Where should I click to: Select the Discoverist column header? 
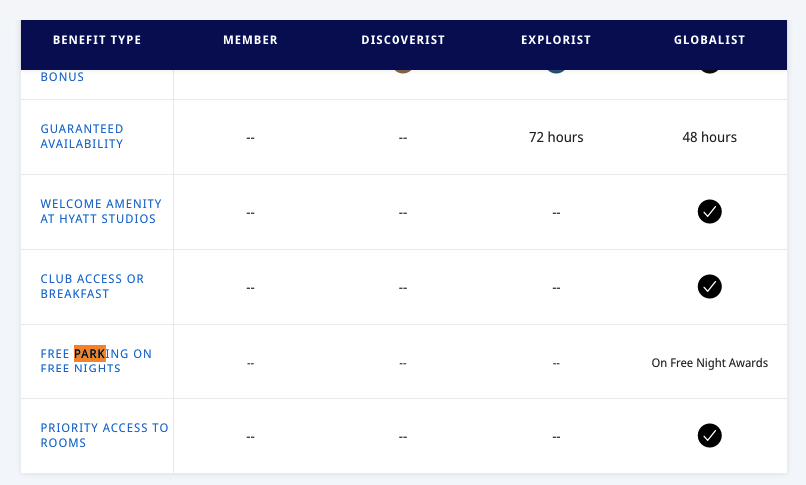click(x=403, y=40)
